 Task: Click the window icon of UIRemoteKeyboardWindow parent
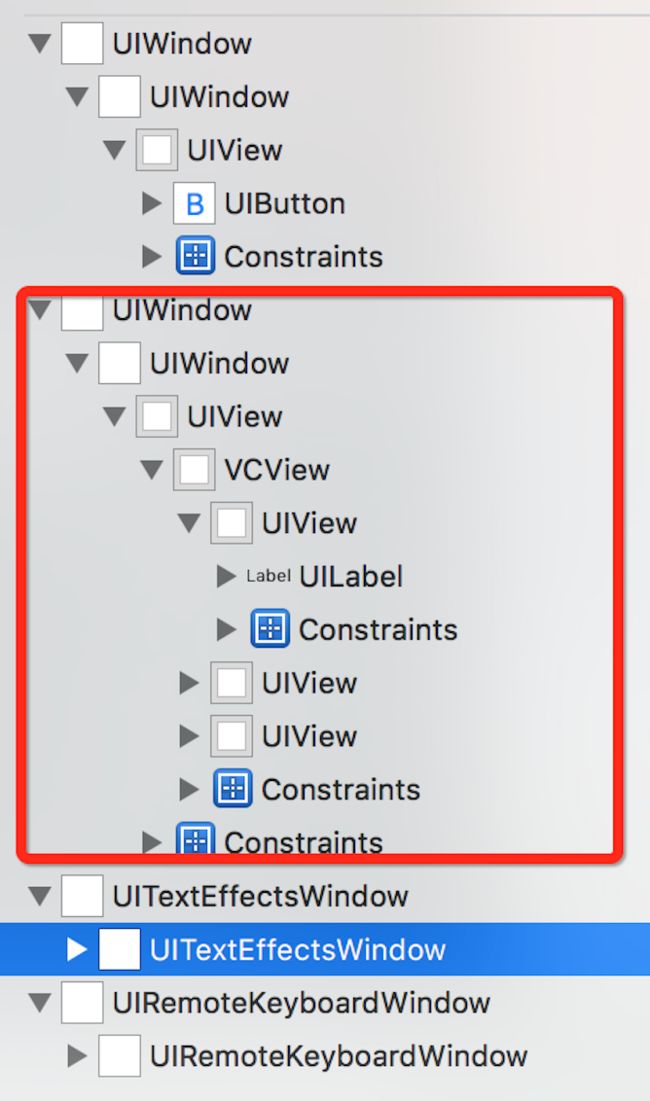pos(82,1003)
